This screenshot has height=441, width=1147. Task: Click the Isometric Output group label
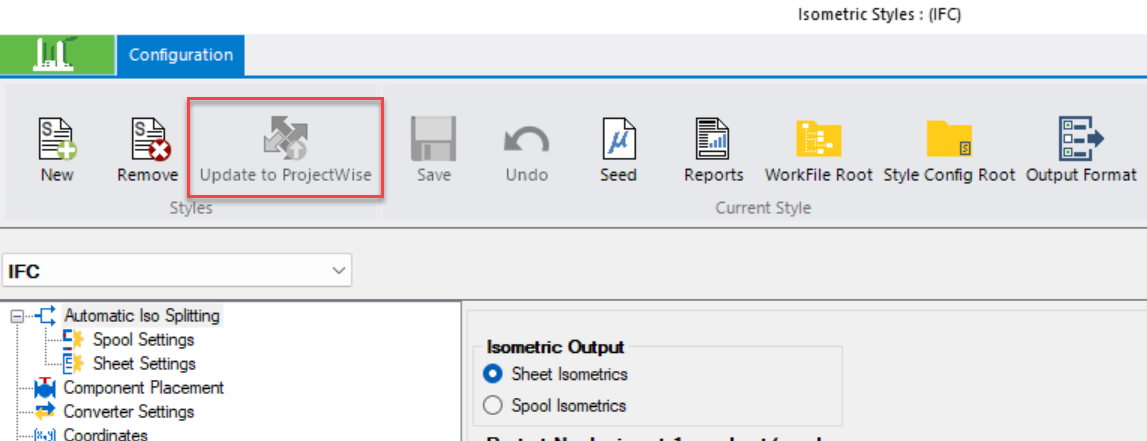(556, 347)
